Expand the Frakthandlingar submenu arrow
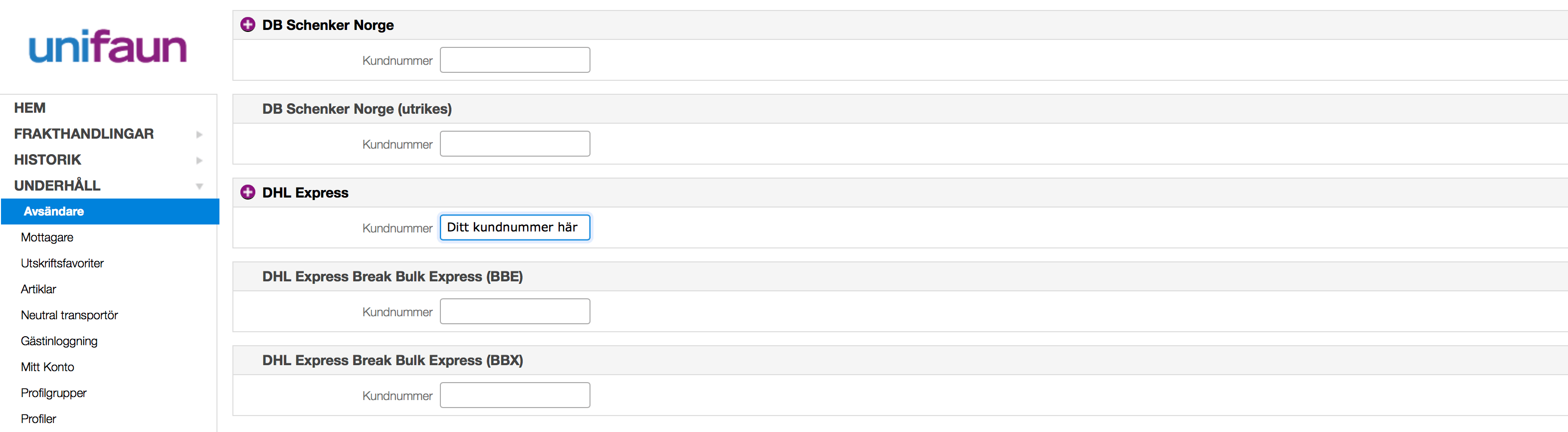The width and height of the screenshot is (1568, 432). tap(199, 135)
